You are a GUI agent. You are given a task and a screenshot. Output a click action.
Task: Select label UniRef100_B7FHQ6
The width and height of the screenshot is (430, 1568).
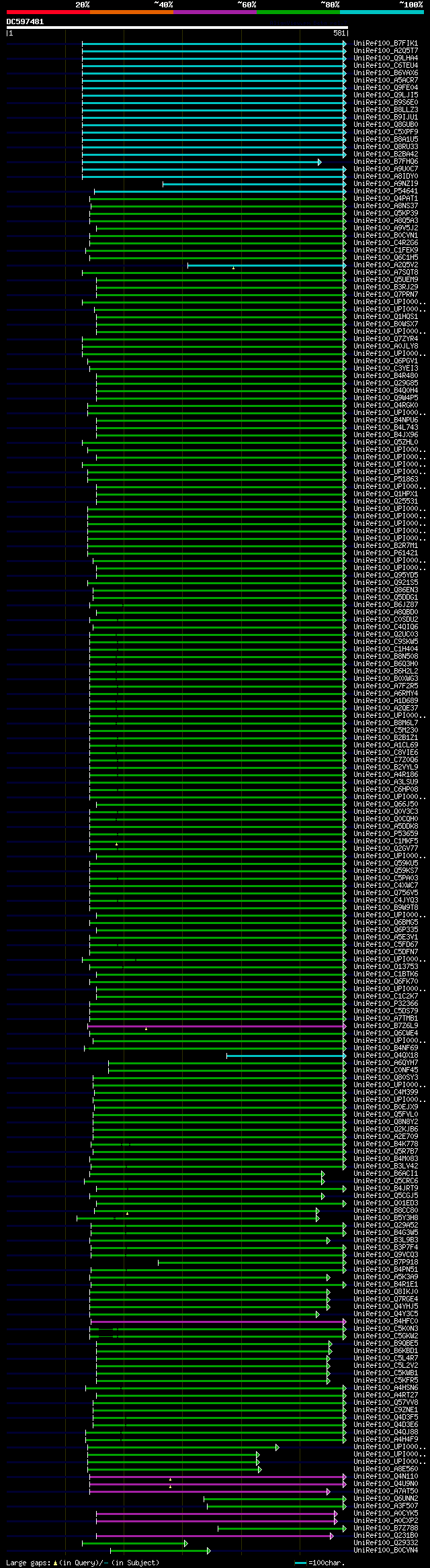pyautogui.click(x=386, y=162)
